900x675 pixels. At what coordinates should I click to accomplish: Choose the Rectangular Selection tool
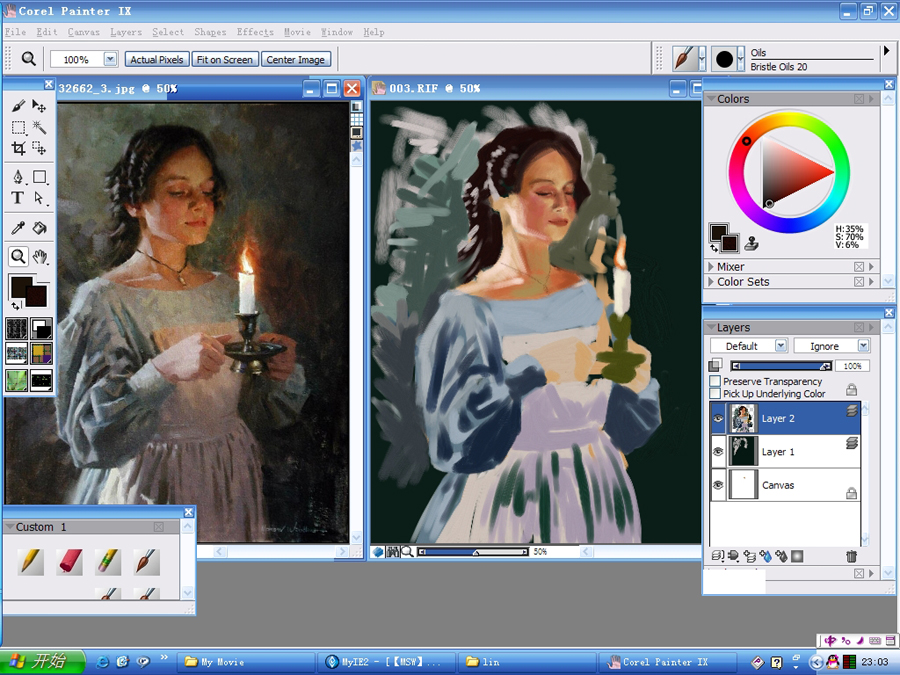18,127
